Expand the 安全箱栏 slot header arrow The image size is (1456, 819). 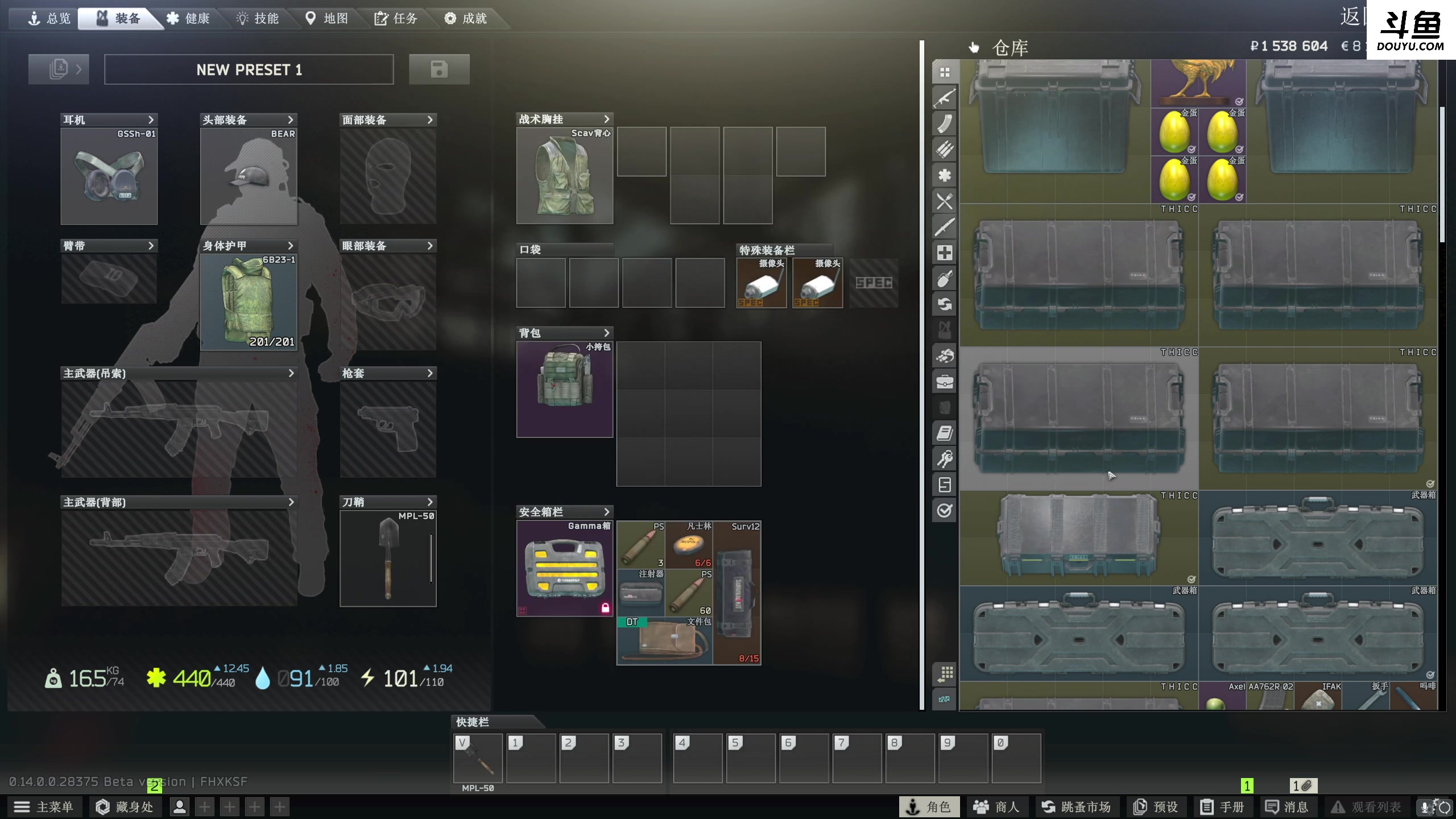606,512
